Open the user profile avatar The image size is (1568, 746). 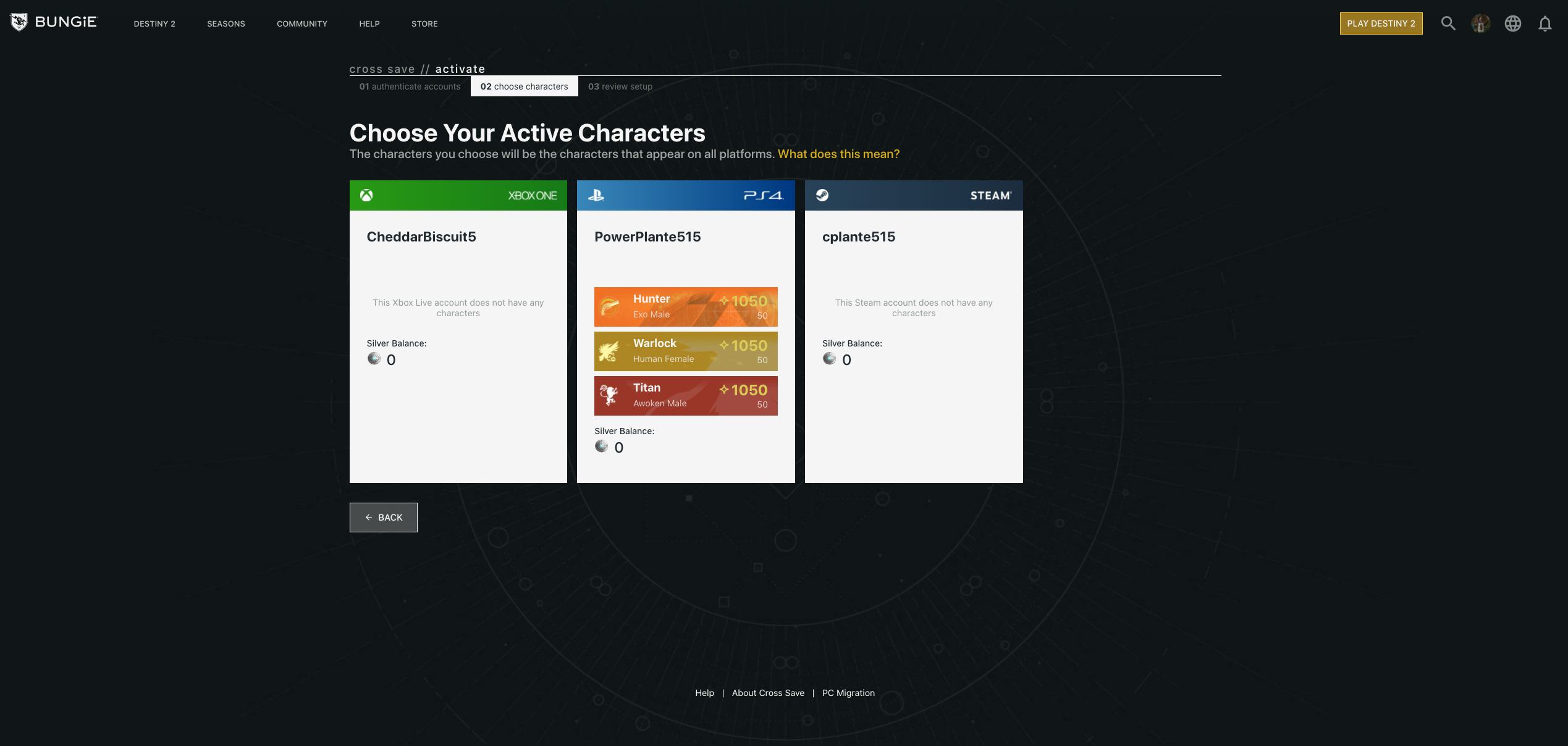click(x=1480, y=23)
